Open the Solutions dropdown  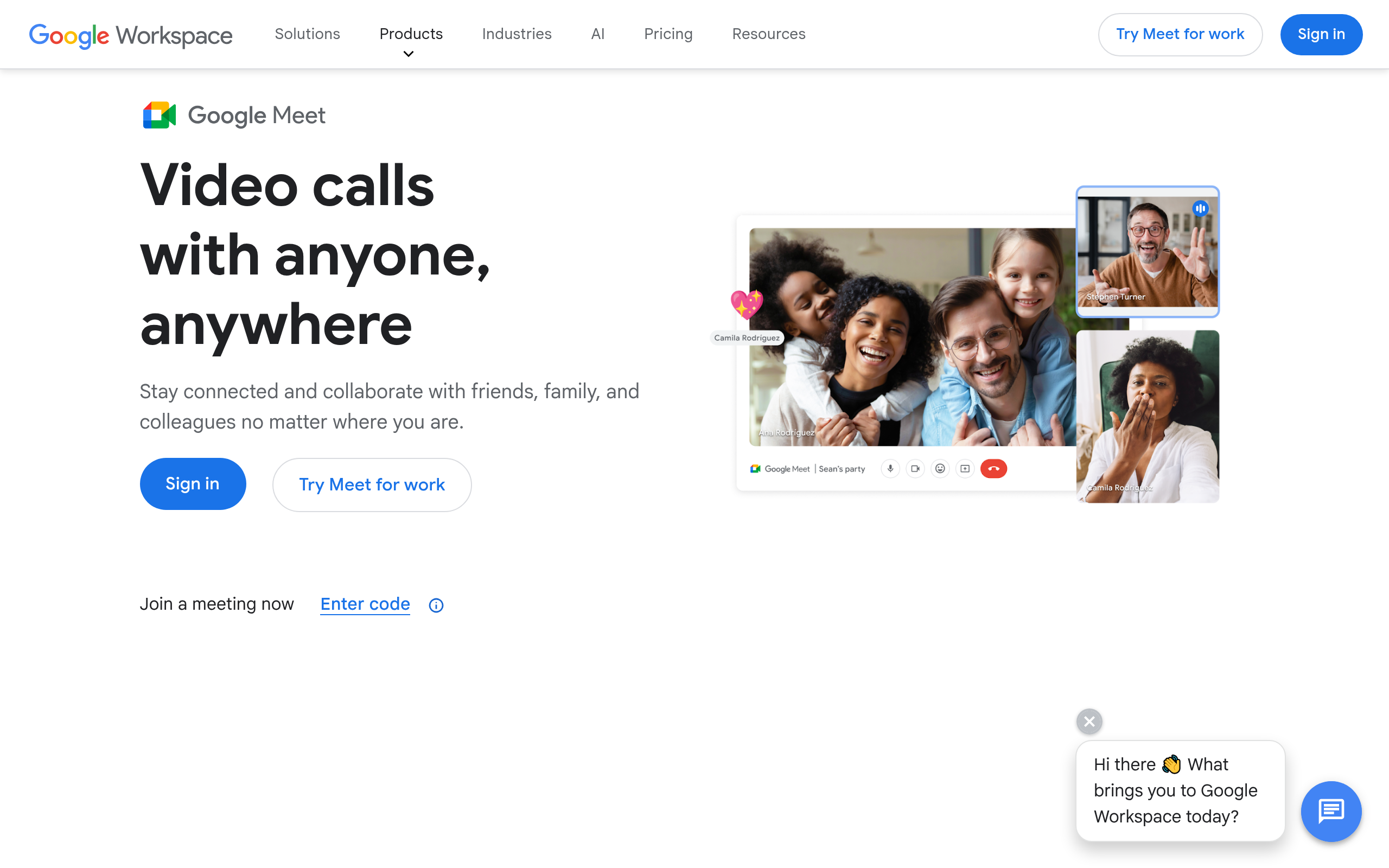click(308, 34)
